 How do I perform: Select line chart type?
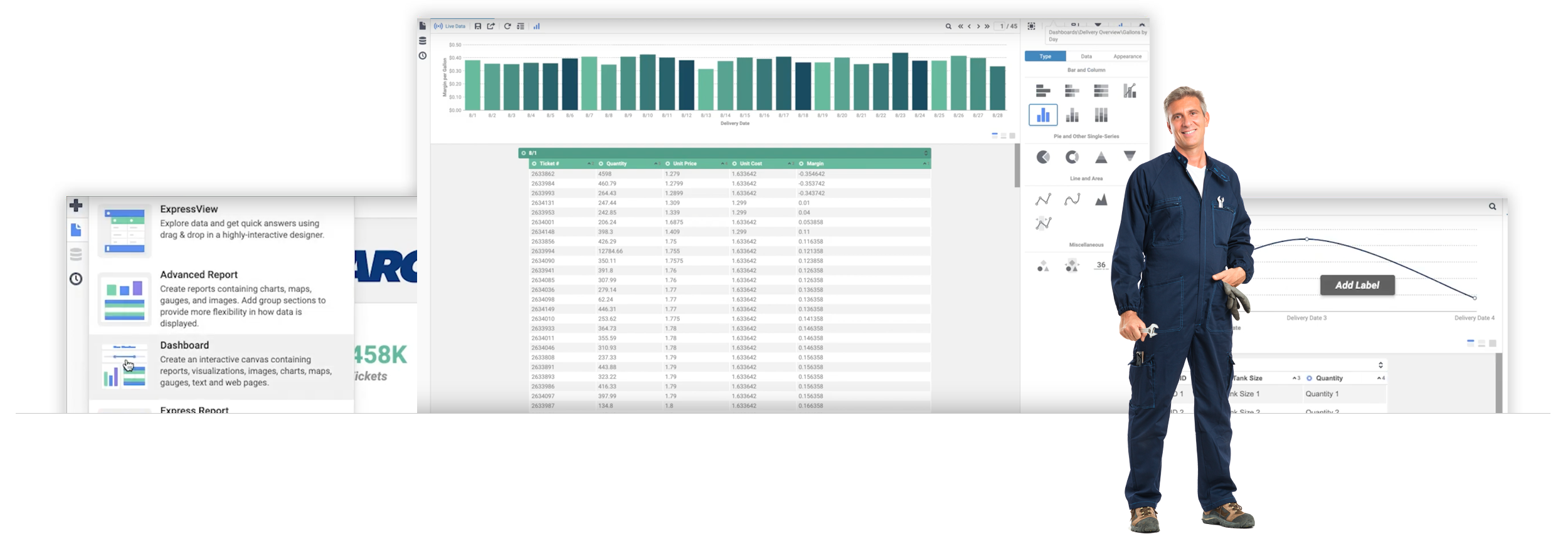[x=1043, y=200]
